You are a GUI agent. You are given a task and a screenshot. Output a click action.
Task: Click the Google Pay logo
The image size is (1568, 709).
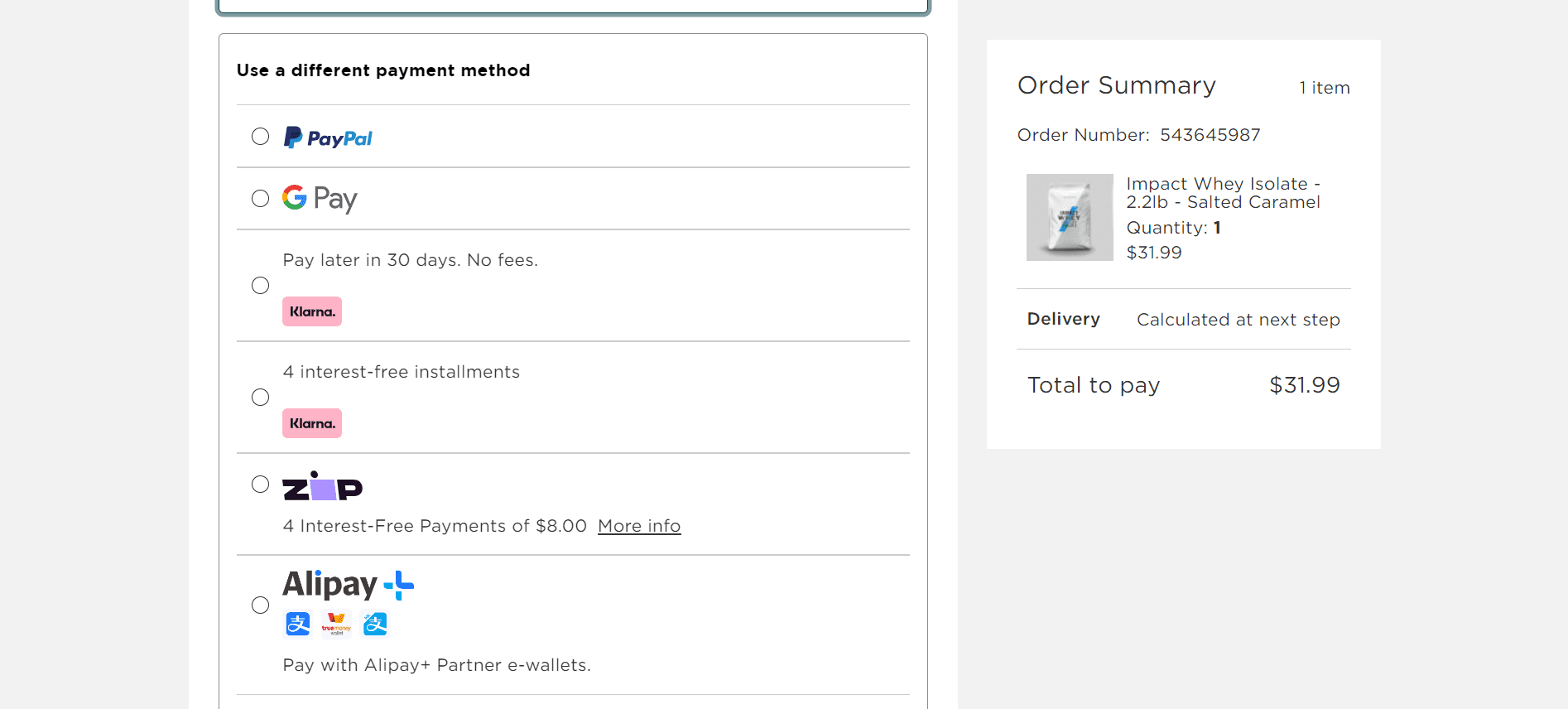coord(320,198)
